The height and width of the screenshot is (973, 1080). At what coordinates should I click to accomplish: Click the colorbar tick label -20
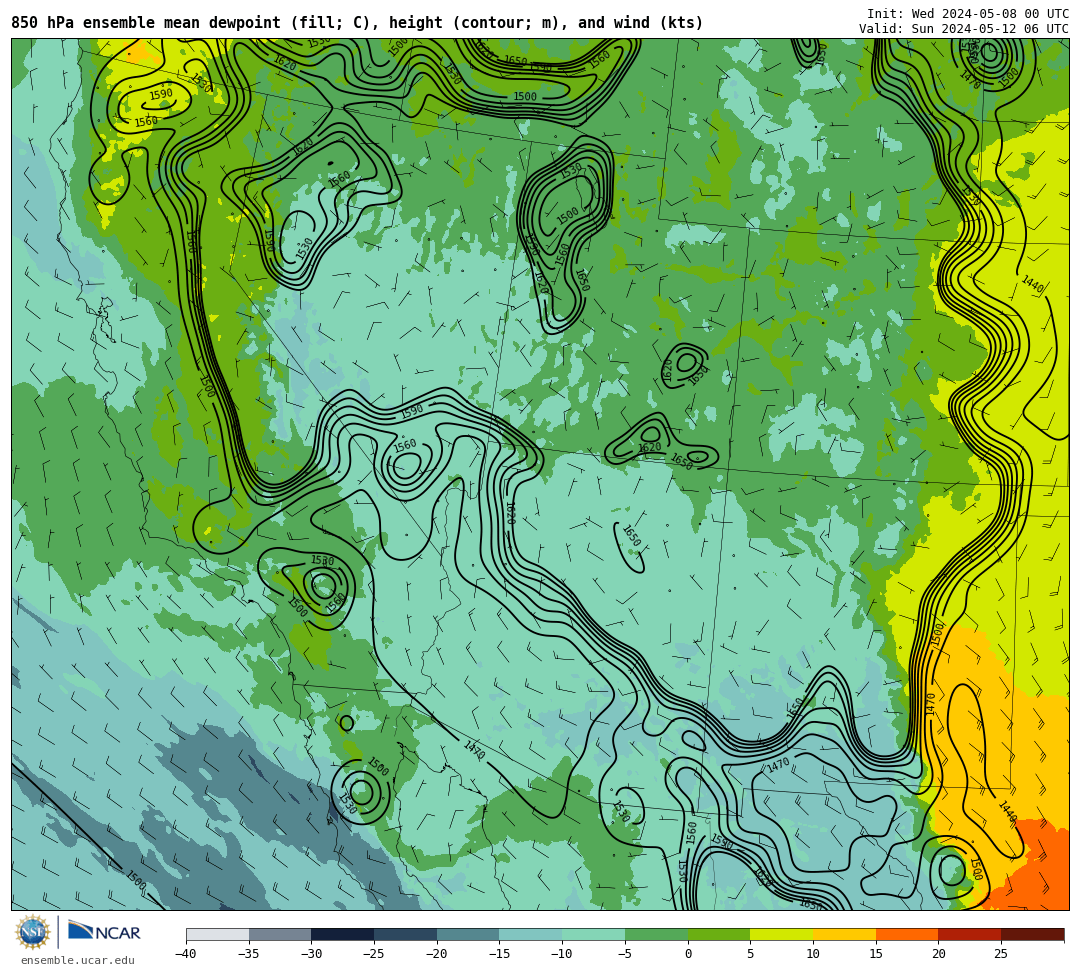point(437,954)
